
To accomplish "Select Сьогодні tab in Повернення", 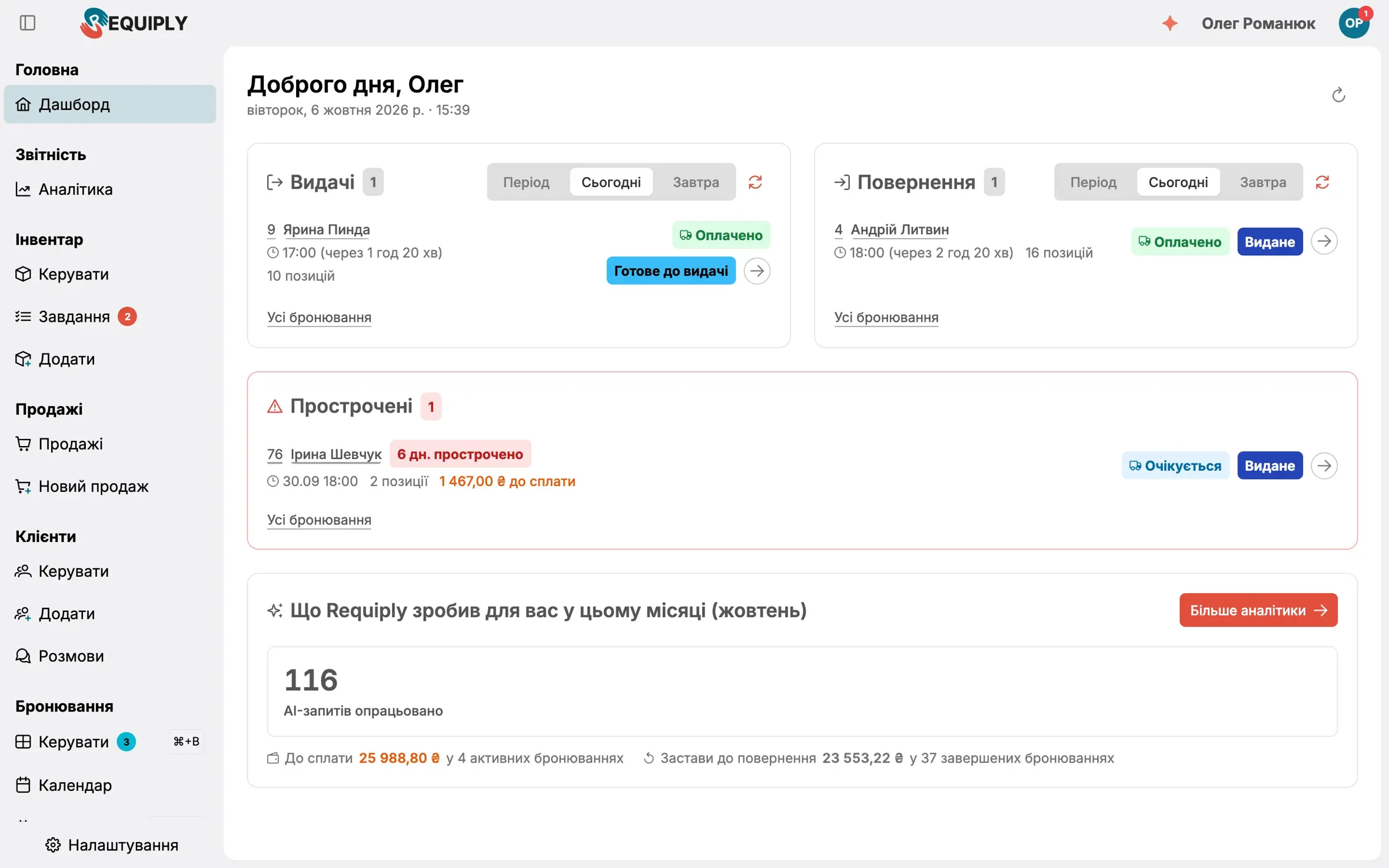I will (1178, 182).
